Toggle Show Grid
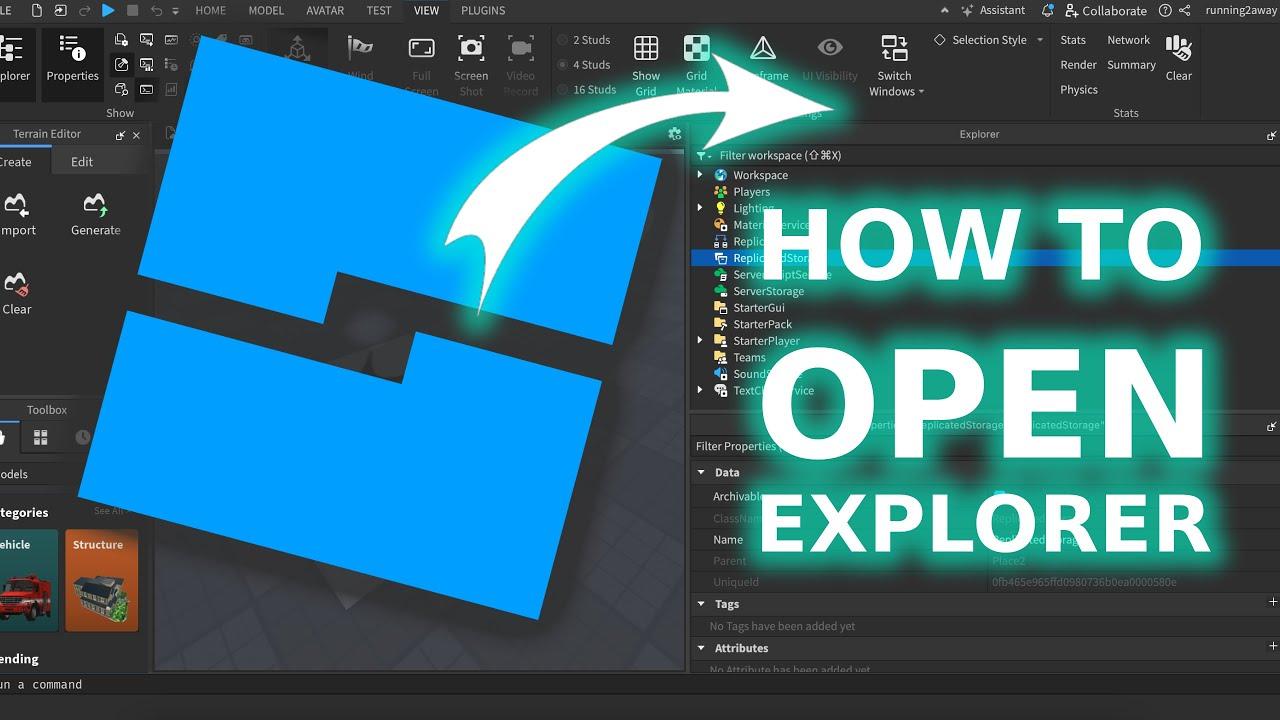The image size is (1280, 720). pyautogui.click(x=646, y=58)
